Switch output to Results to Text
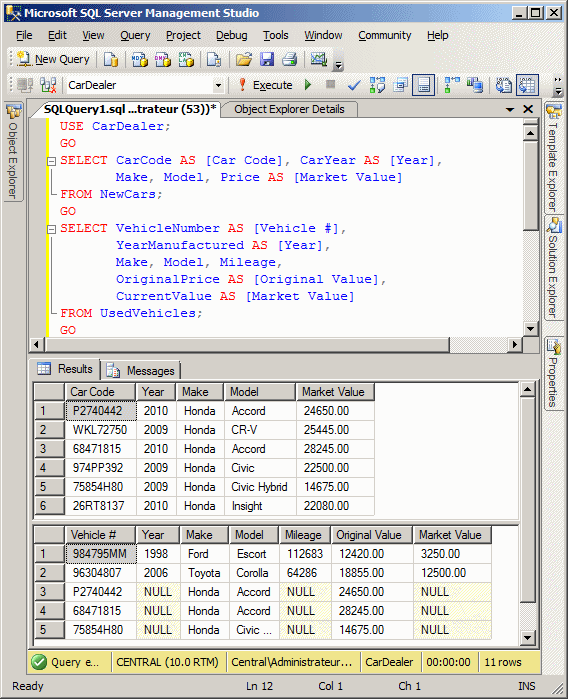The image size is (568, 699). (x=504, y=85)
